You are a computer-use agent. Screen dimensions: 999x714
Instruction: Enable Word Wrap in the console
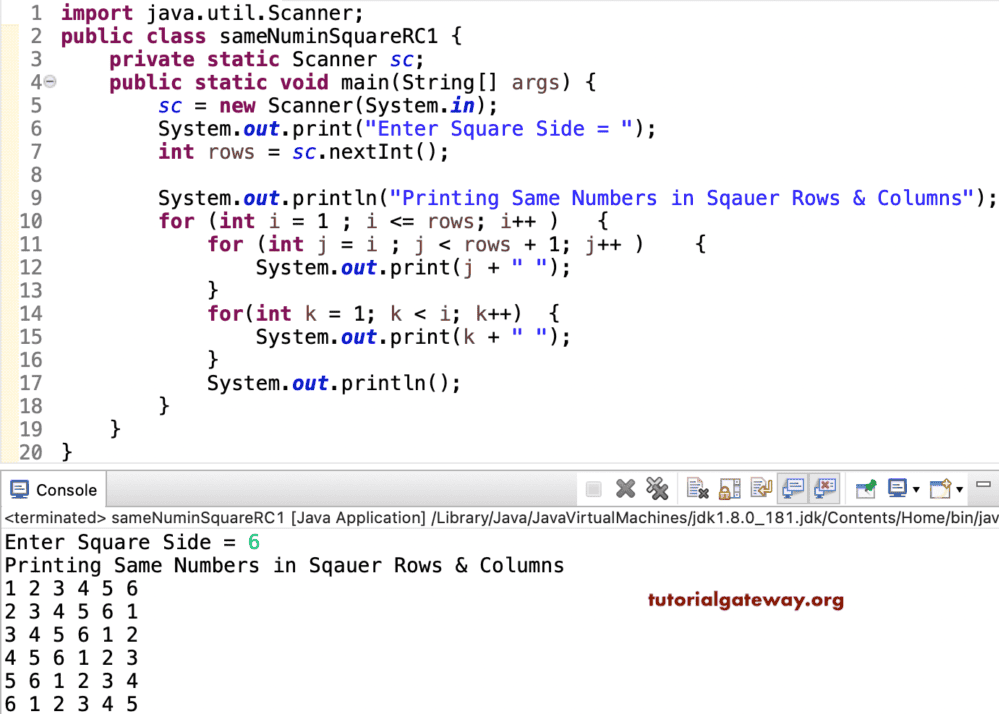(x=761, y=488)
